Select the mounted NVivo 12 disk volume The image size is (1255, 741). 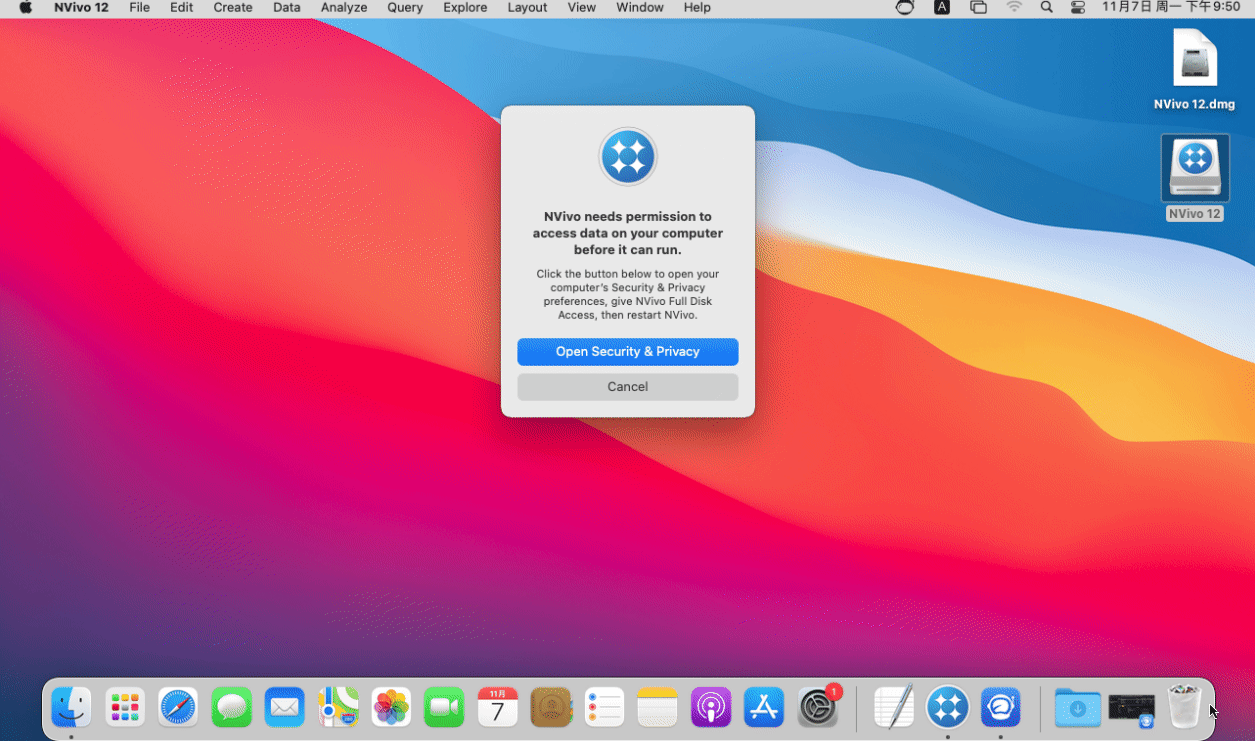click(1195, 178)
